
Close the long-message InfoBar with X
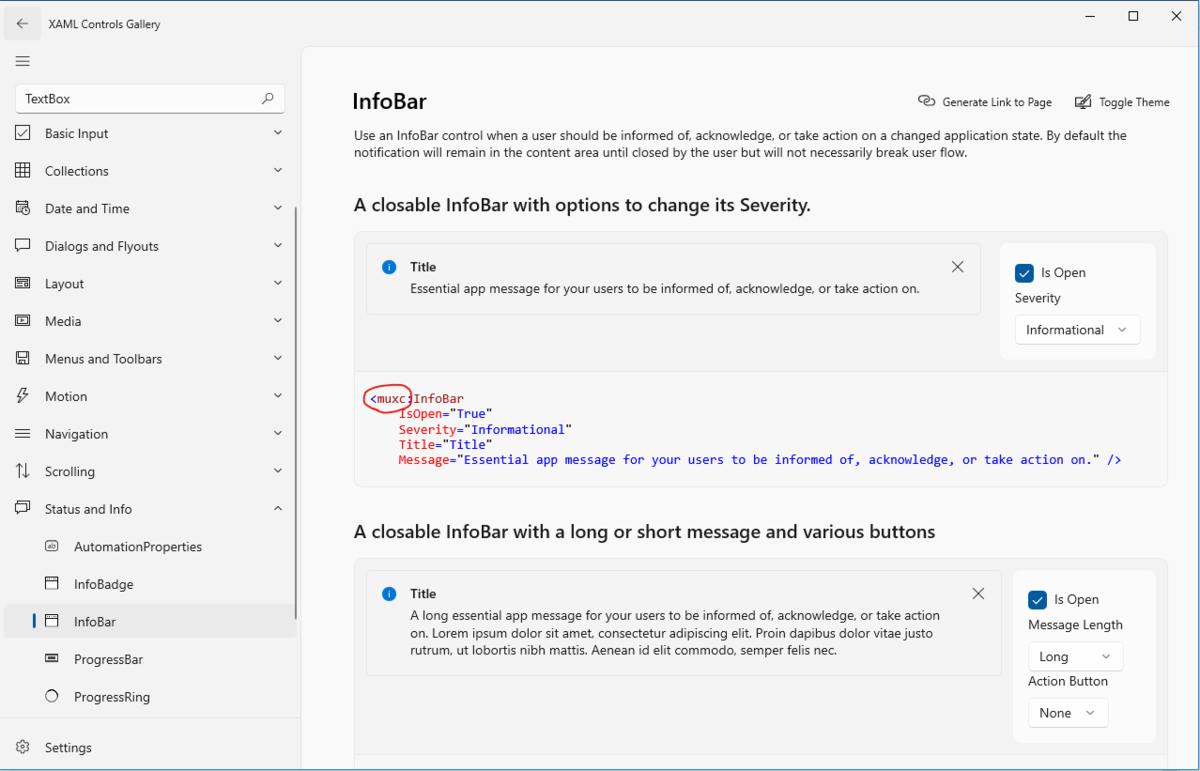coord(979,594)
